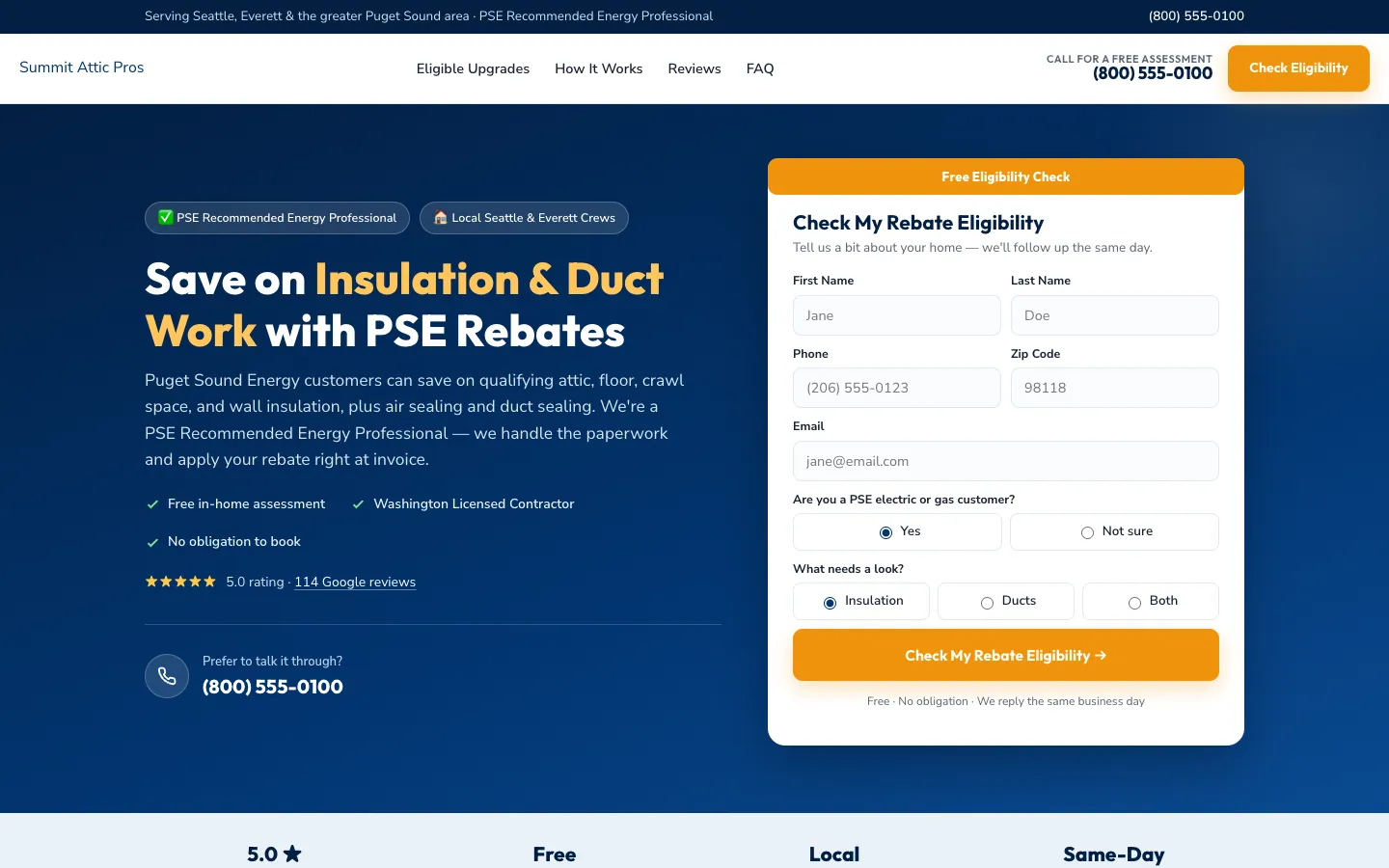Select Yes for PSE customer question
The image size is (1389, 868).
pyautogui.click(x=897, y=532)
